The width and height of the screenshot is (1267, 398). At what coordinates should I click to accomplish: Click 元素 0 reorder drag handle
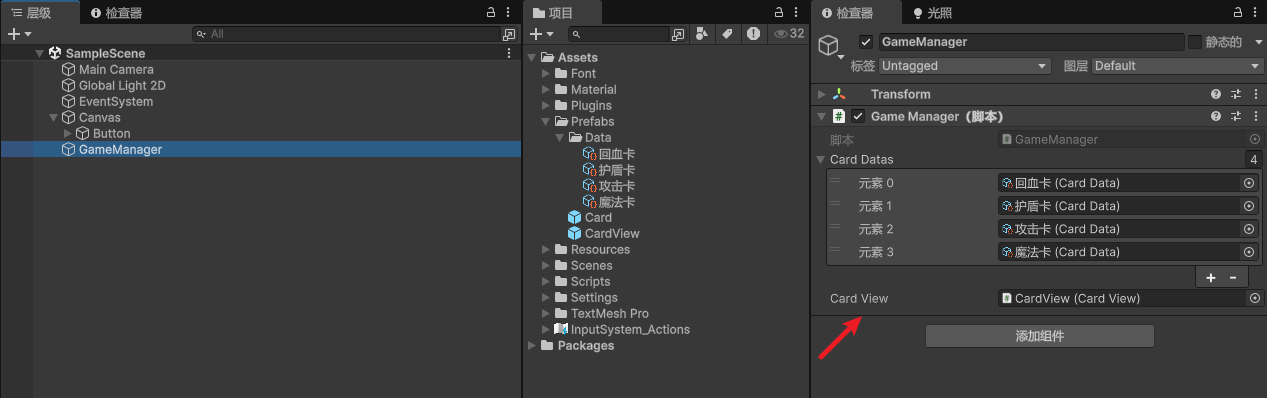[835, 180]
